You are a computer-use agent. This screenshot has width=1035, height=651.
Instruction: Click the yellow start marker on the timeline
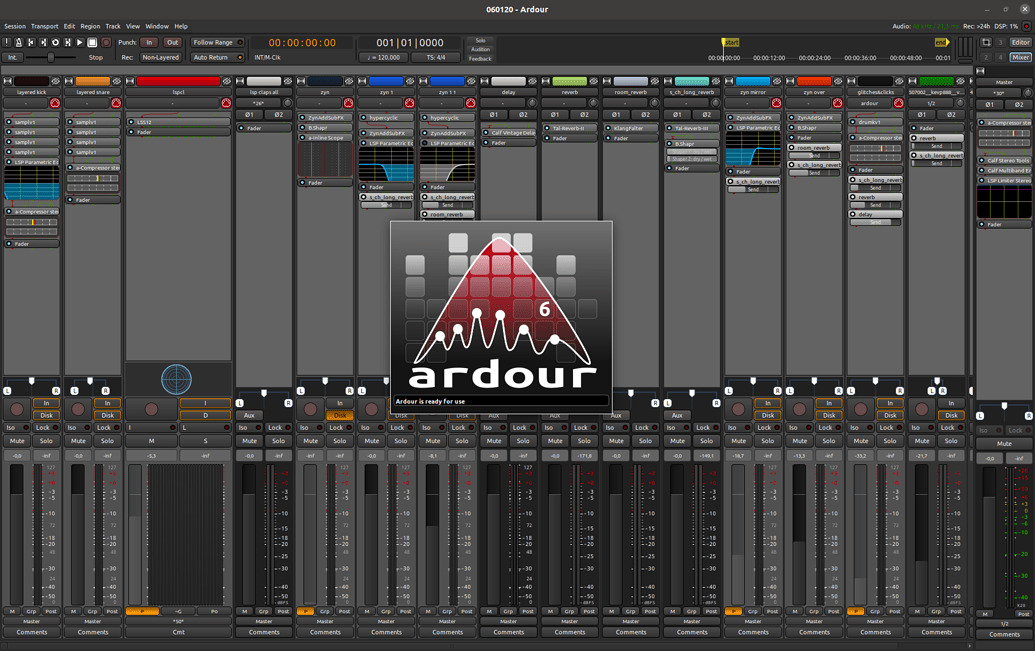pos(730,43)
